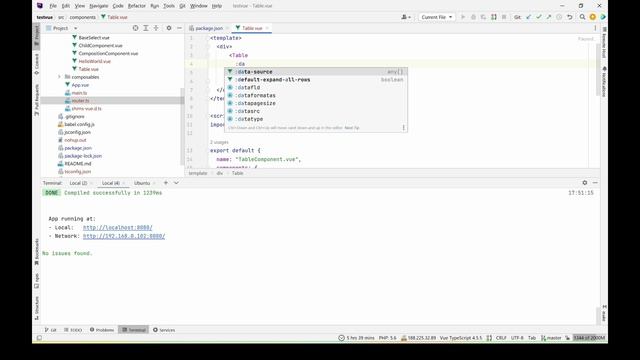Image resolution: width=640 pixels, height=360 pixels.
Task: Open the Navigate menu
Action: point(98,6)
